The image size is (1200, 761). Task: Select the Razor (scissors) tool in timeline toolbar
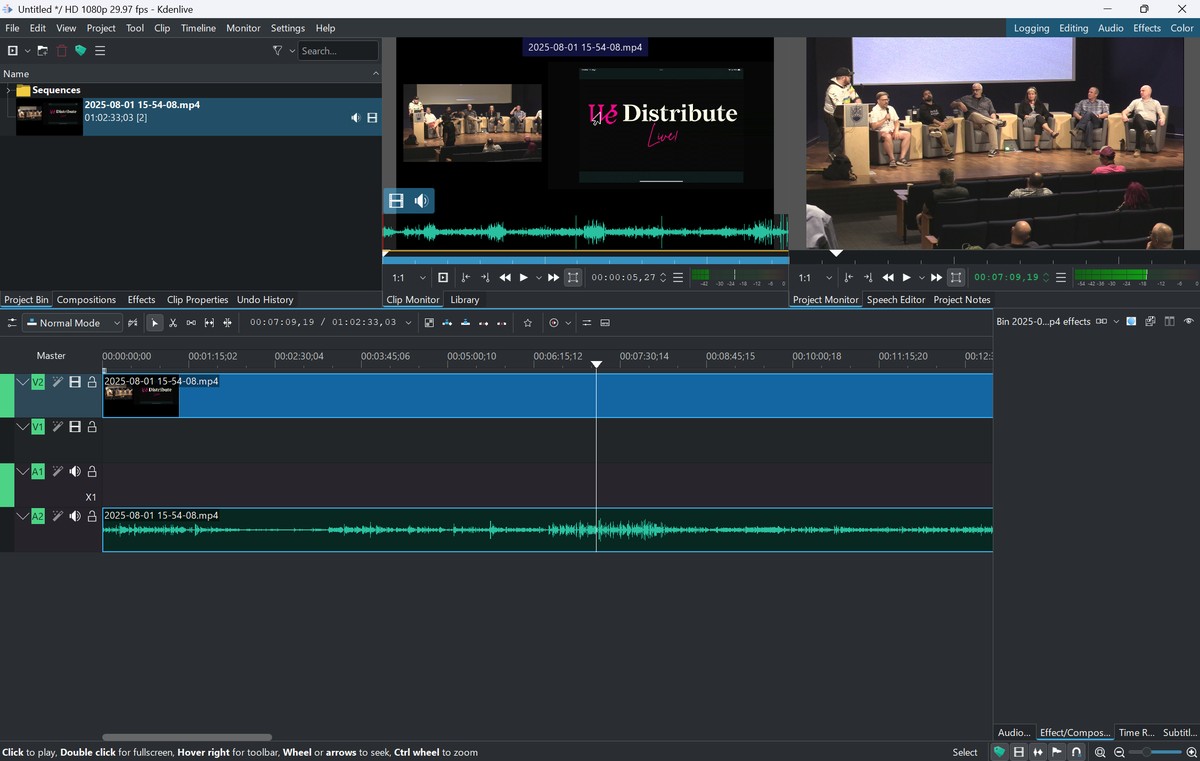coord(173,323)
